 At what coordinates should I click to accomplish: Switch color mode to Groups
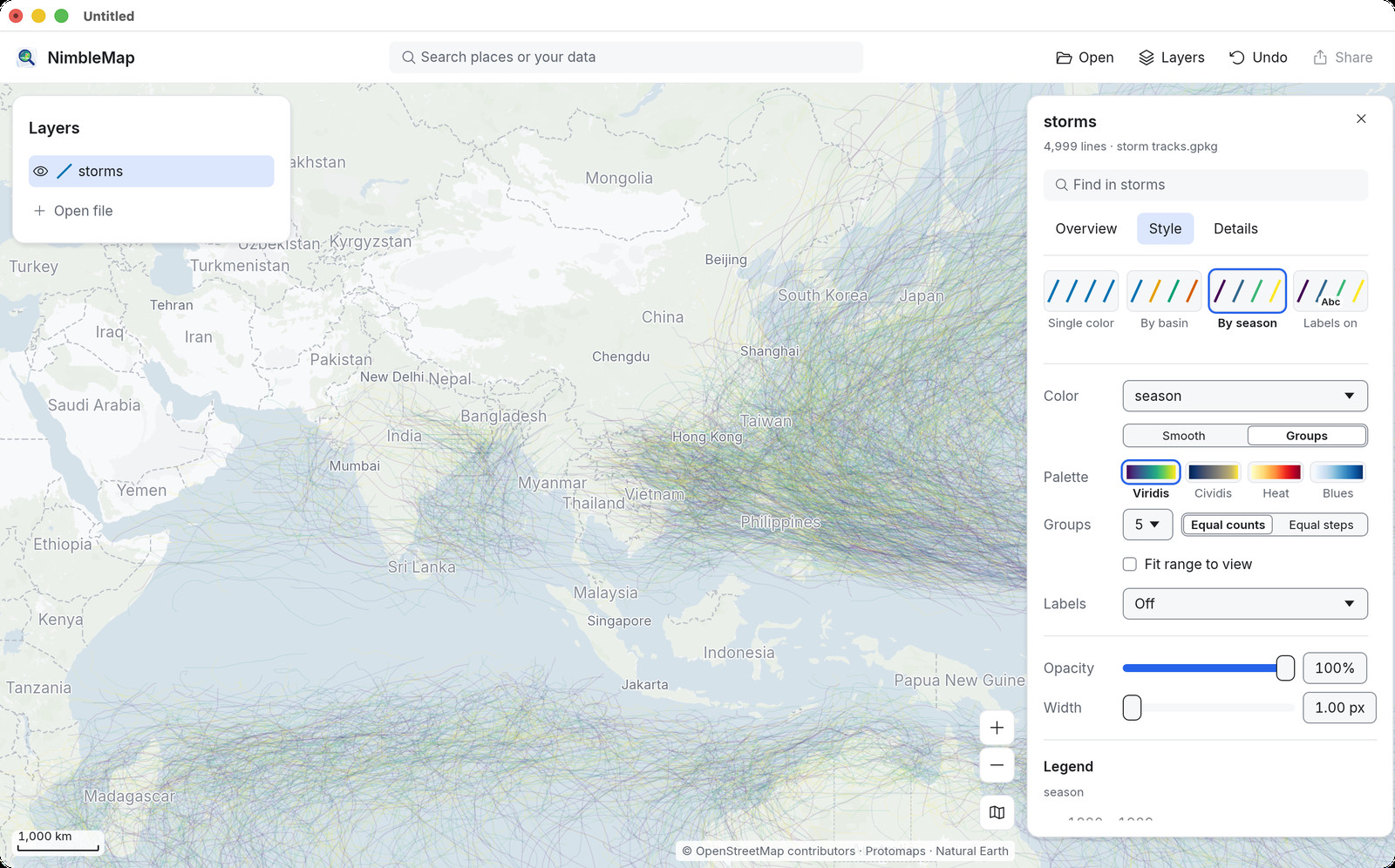[x=1306, y=436]
